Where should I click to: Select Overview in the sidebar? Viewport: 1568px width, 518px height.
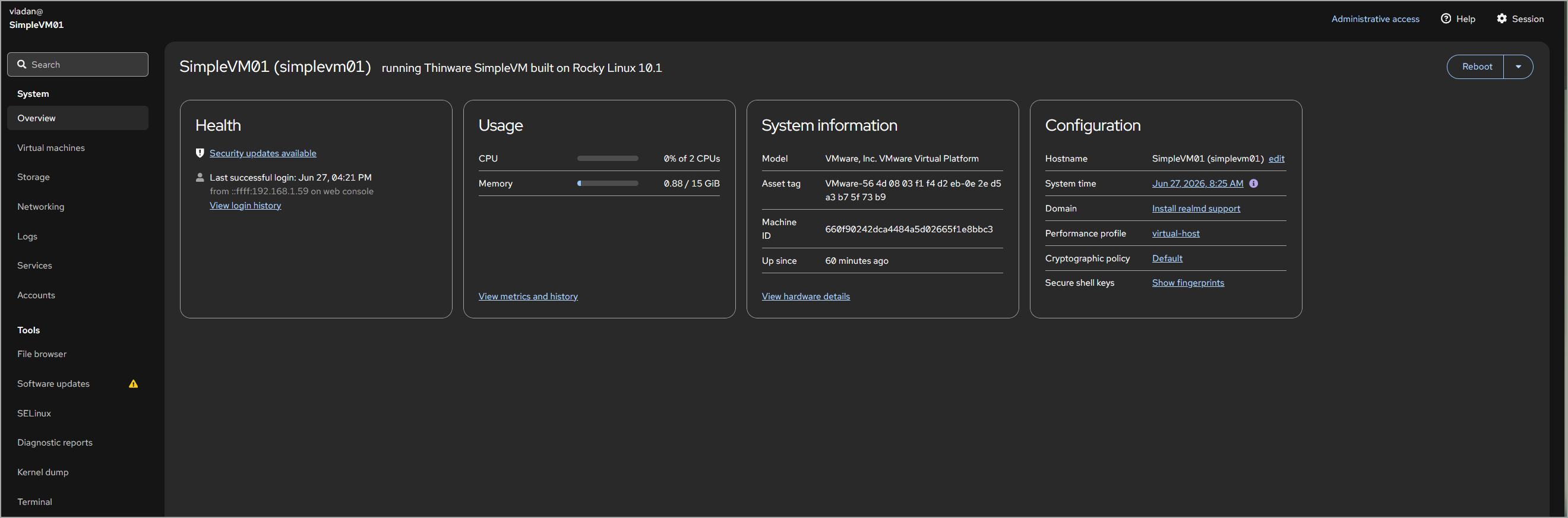tap(78, 118)
